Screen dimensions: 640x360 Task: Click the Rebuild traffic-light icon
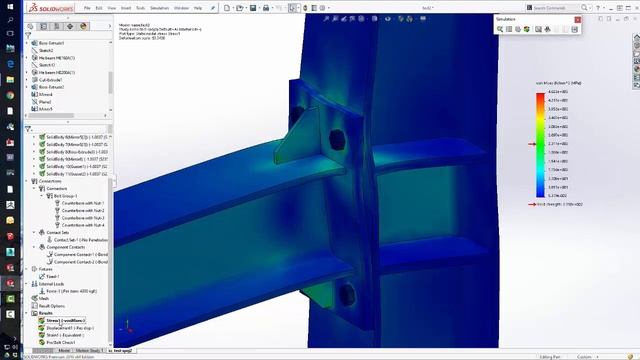pos(305,8)
